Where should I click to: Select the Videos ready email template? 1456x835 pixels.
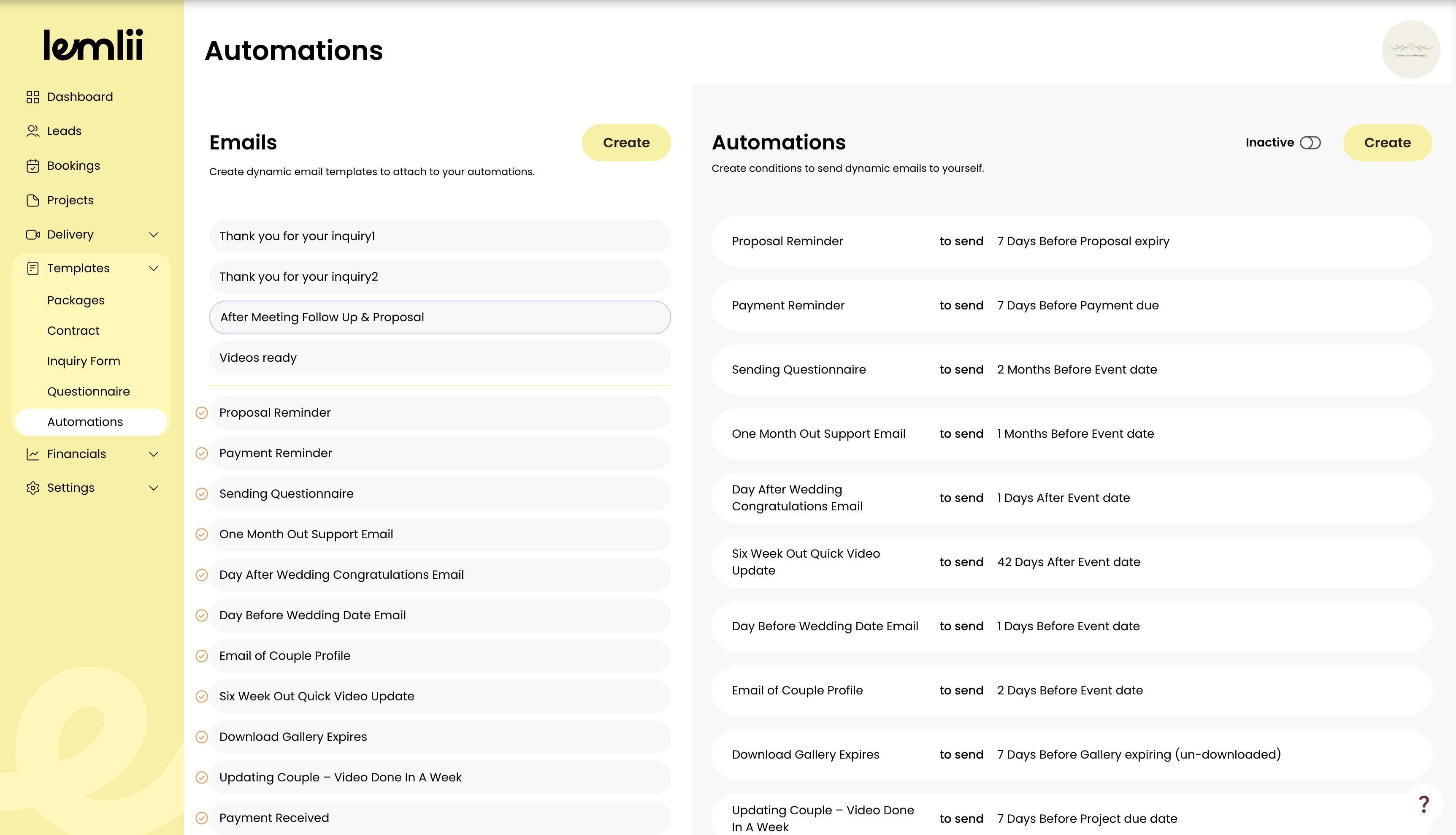[x=440, y=358]
